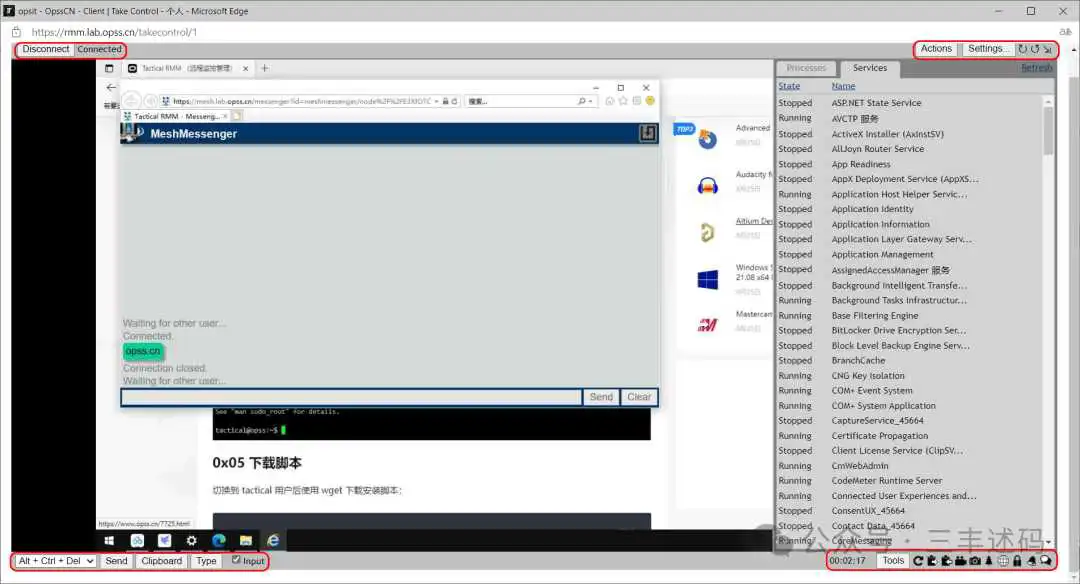The width and height of the screenshot is (1080, 584).
Task: Click the blue Windows logo app icon
Action: click(707, 280)
